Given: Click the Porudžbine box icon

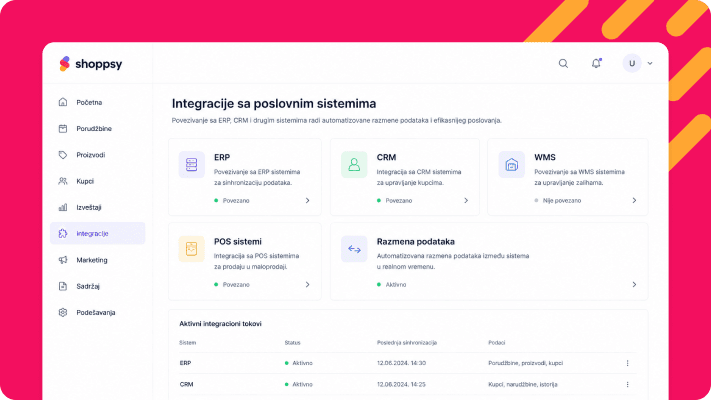Looking at the screenshot, I should 63,128.
